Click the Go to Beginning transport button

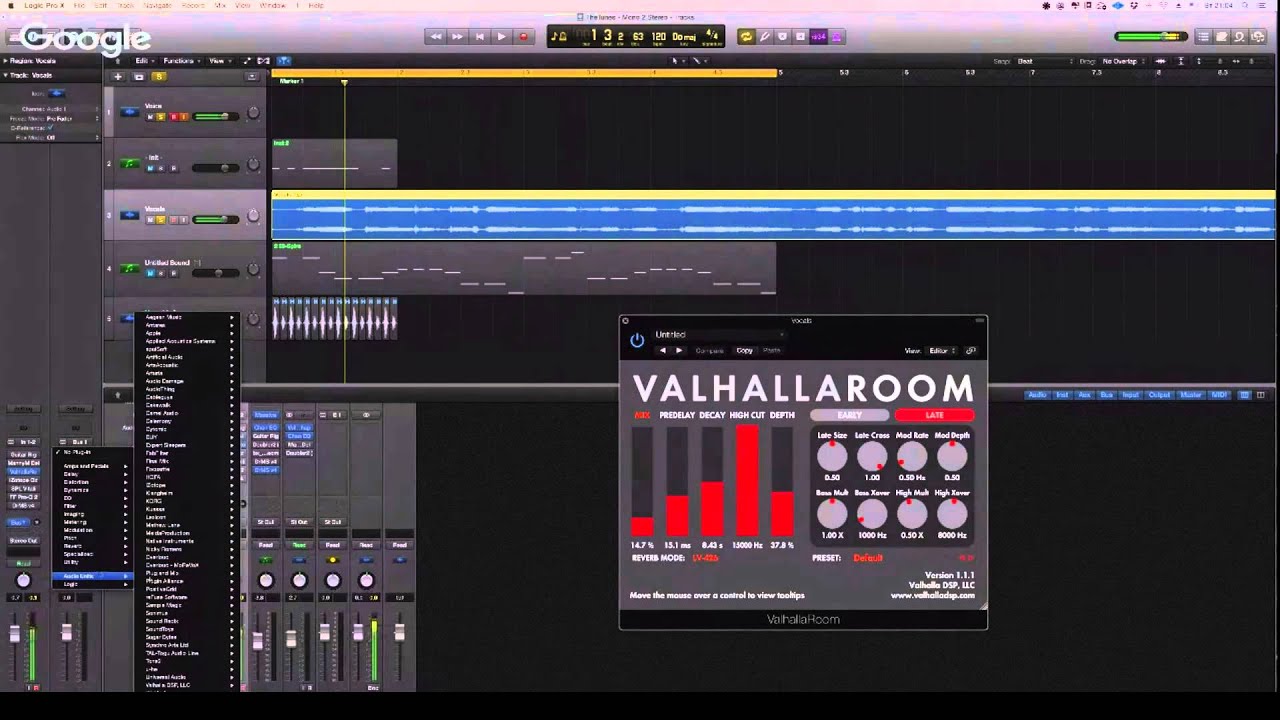point(479,37)
